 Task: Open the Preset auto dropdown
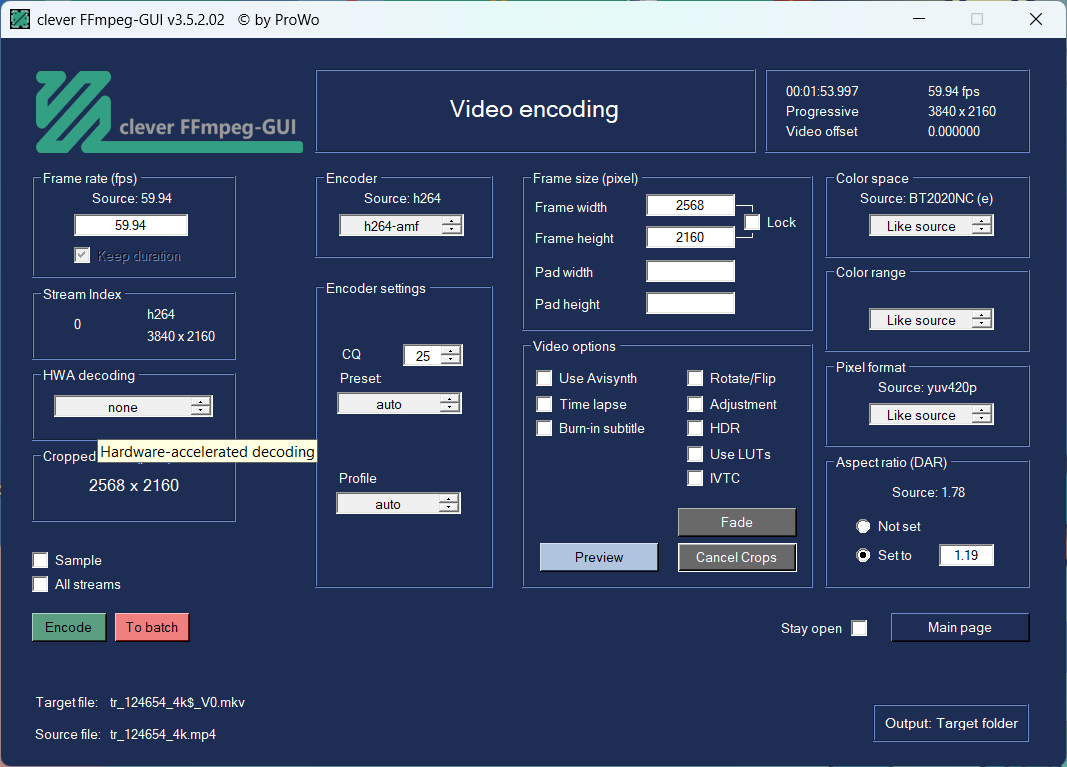pyautogui.click(x=399, y=404)
